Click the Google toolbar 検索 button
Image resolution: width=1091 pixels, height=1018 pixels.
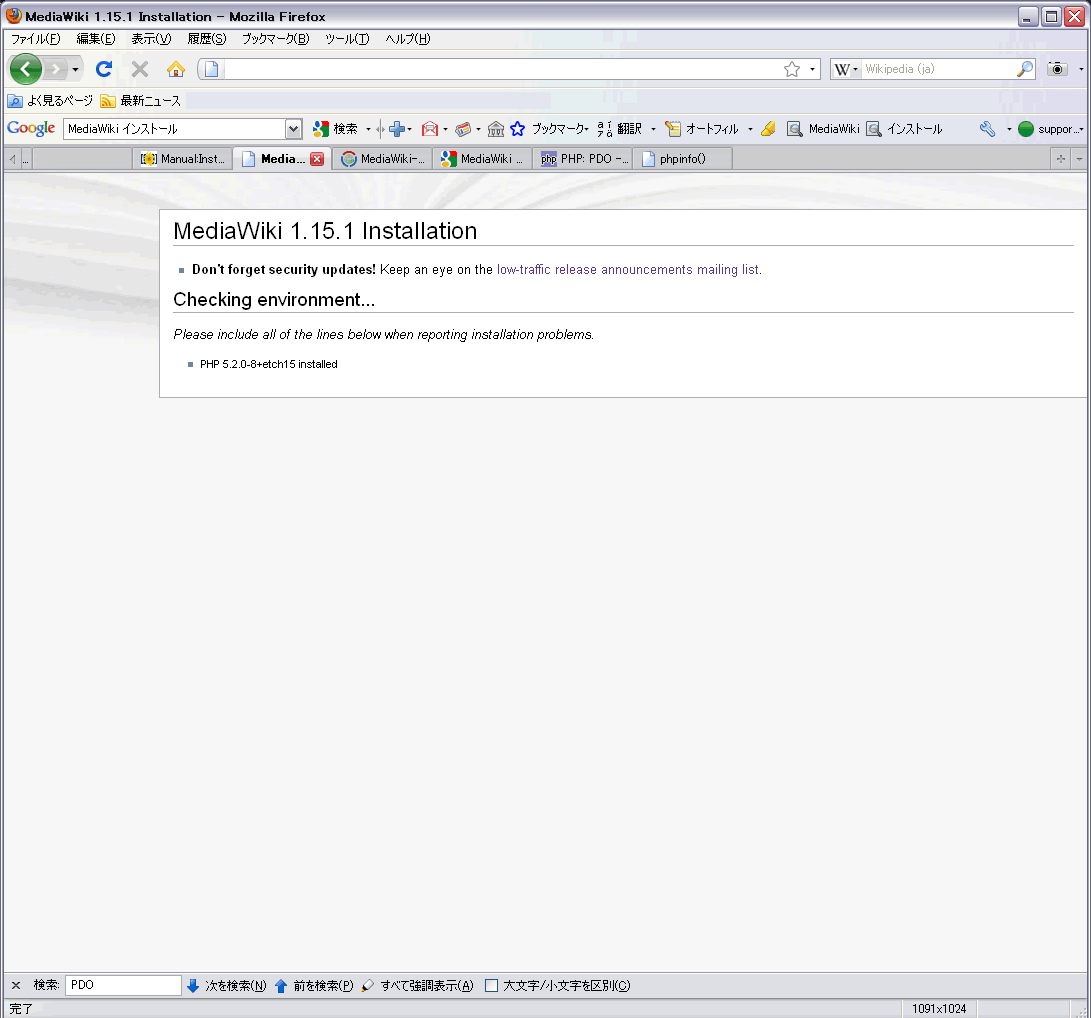click(x=335, y=129)
